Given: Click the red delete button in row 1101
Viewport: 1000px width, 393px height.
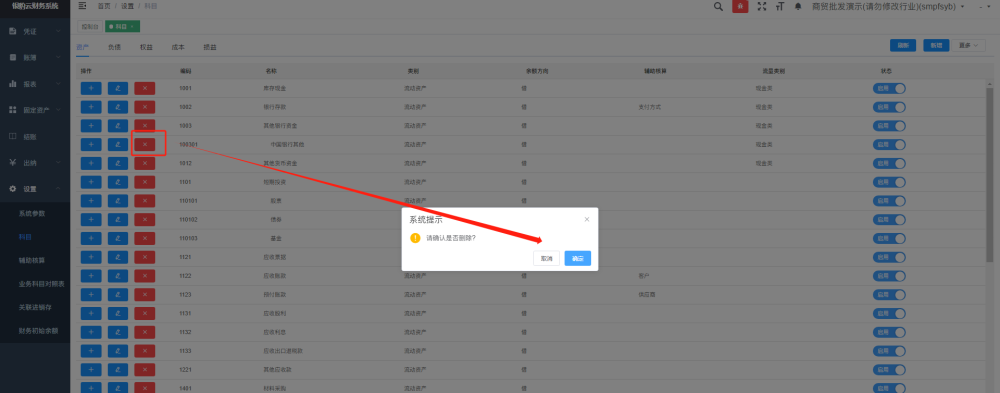Looking at the screenshot, I should tap(145, 182).
